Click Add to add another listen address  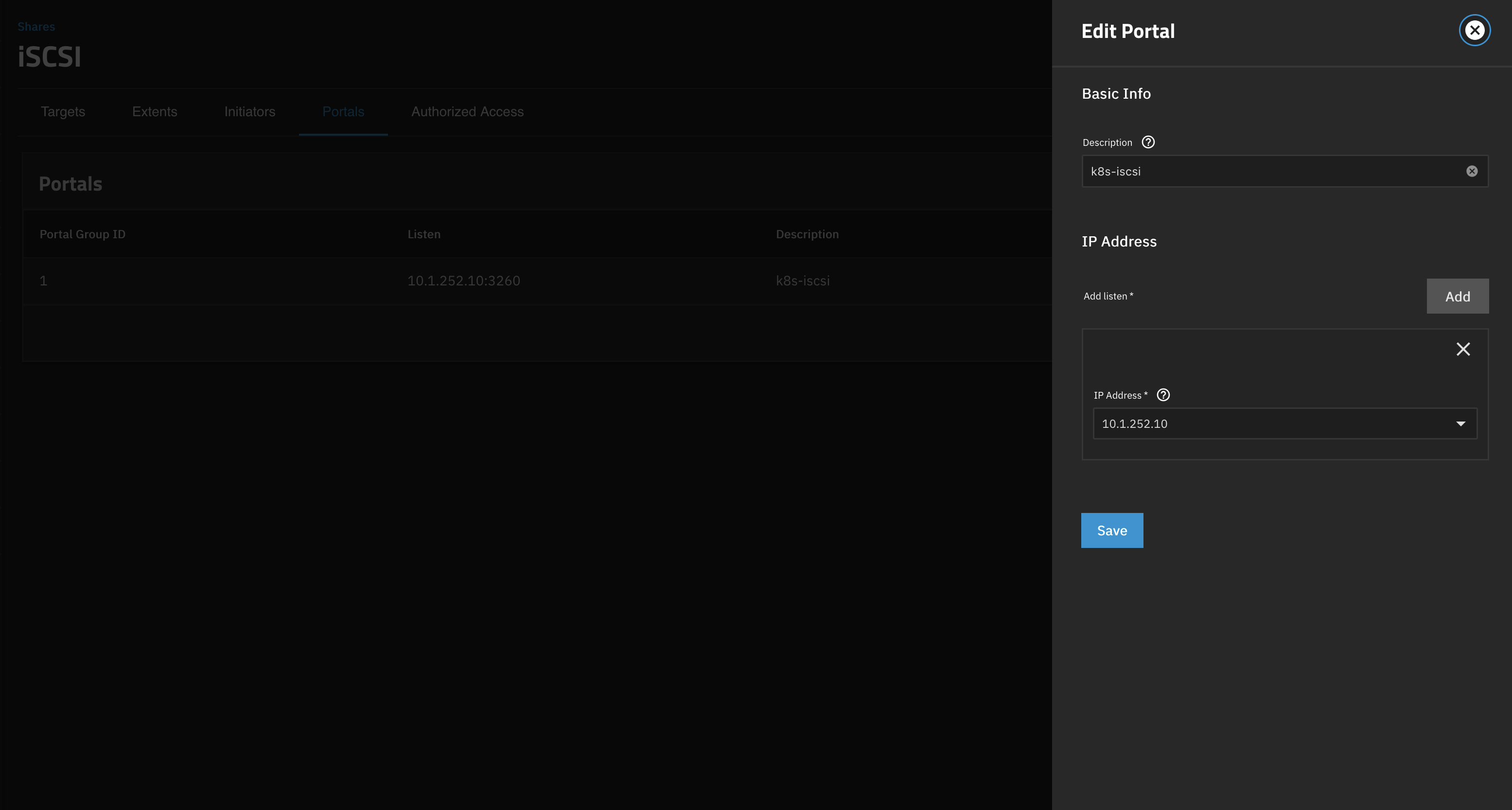pos(1457,297)
